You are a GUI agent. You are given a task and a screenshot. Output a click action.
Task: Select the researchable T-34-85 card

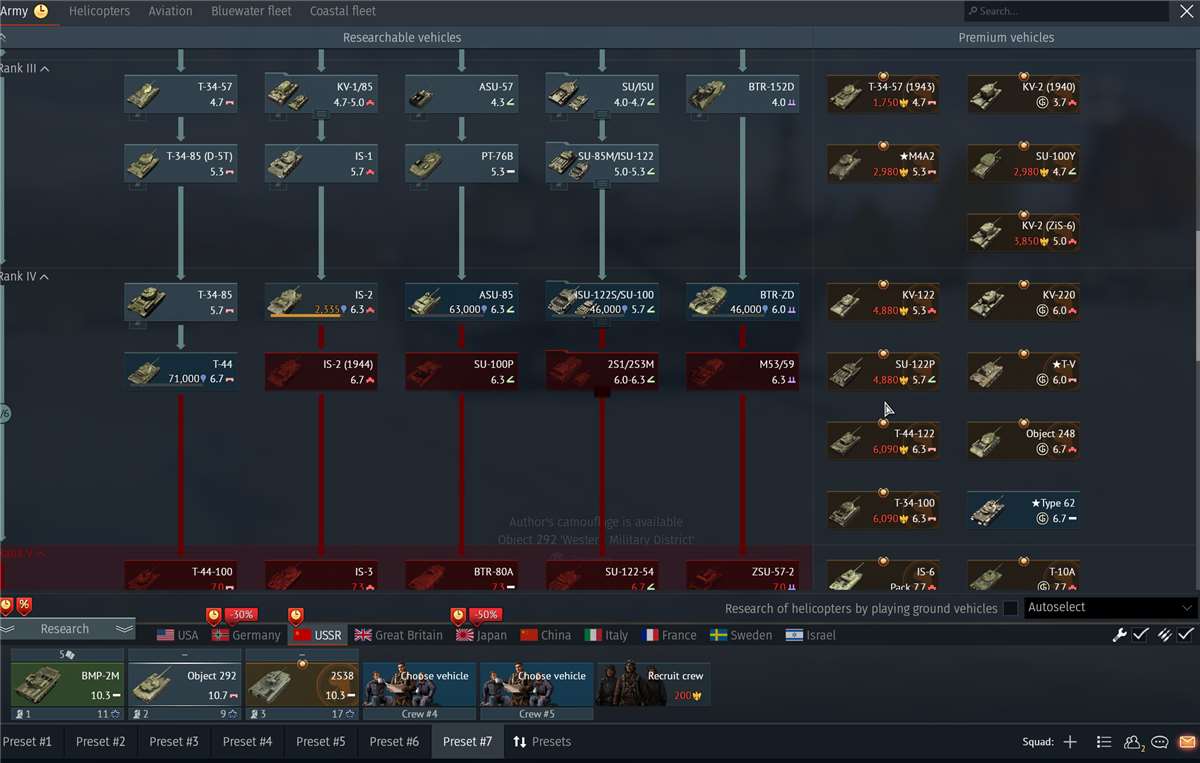(x=181, y=302)
